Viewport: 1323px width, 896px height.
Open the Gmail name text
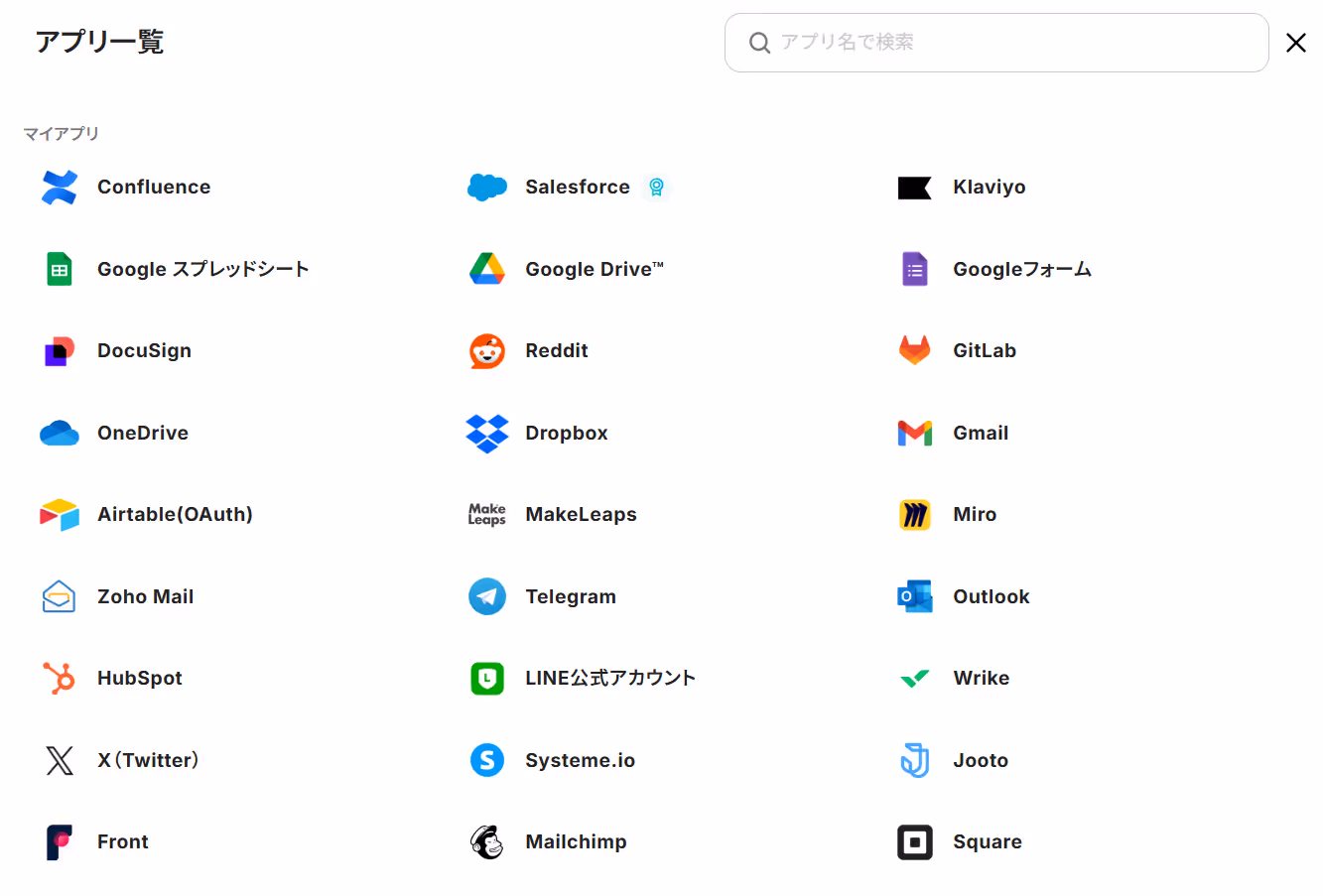pyautogui.click(x=981, y=433)
